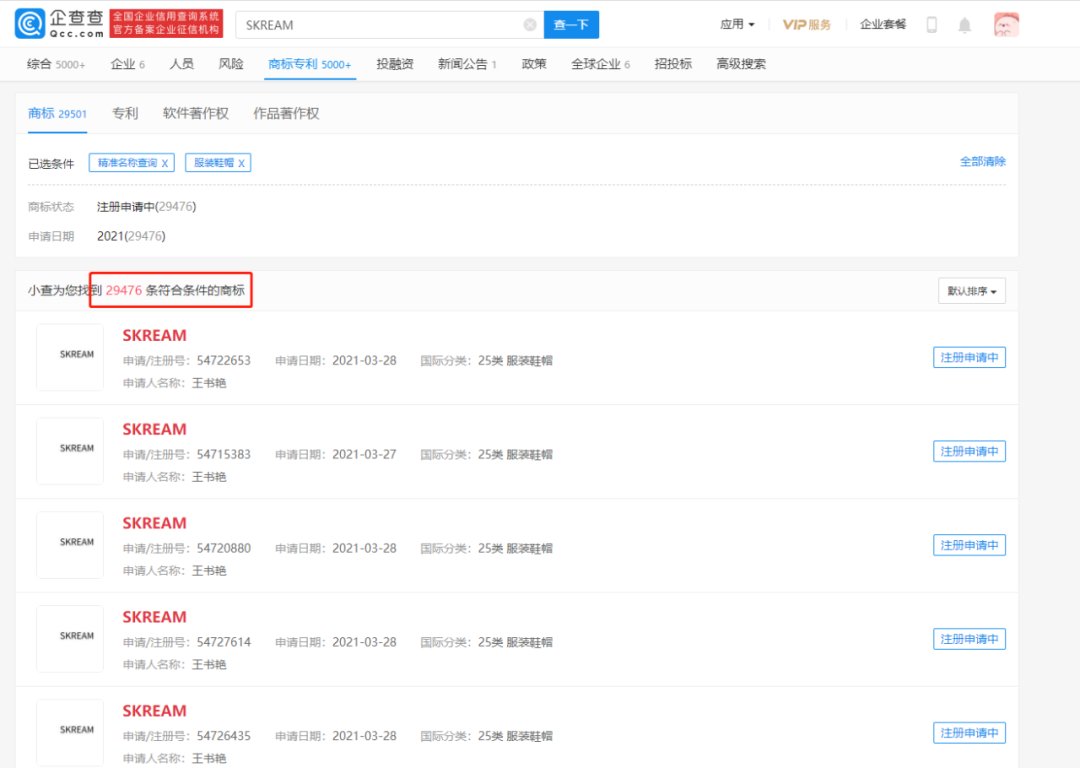This screenshot has width=1080, height=768.
Task: Remove the 服装鞋帽 filter tag
Action: 242,162
